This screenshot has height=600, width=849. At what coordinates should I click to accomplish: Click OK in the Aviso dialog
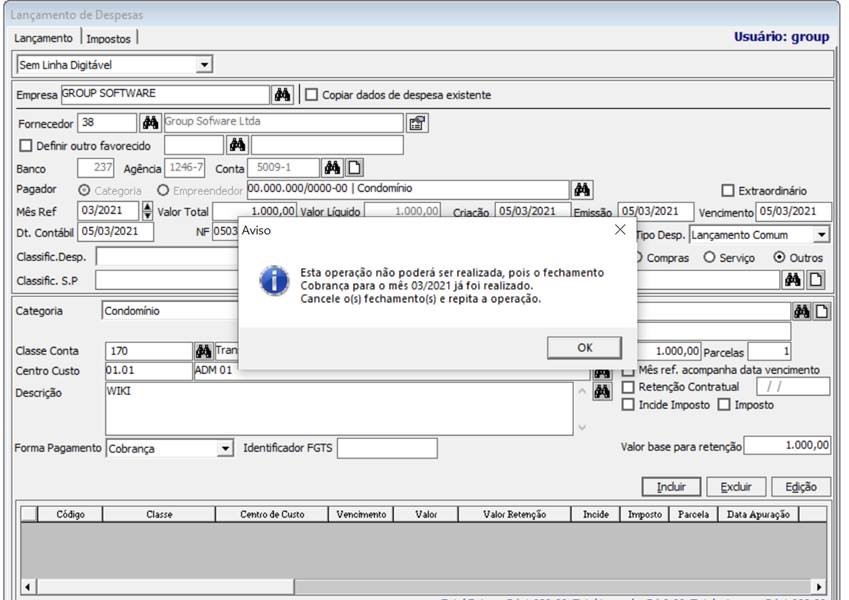click(584, 348)
